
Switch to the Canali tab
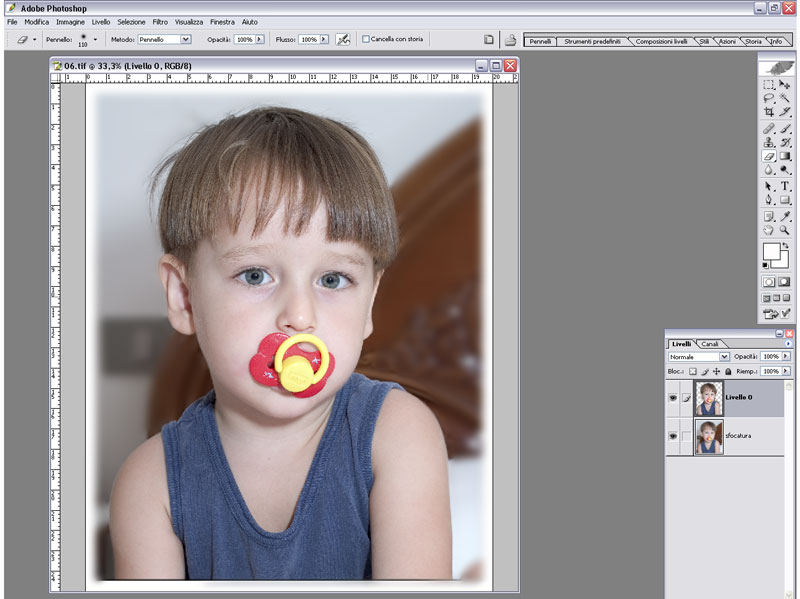tap(708, 344)
